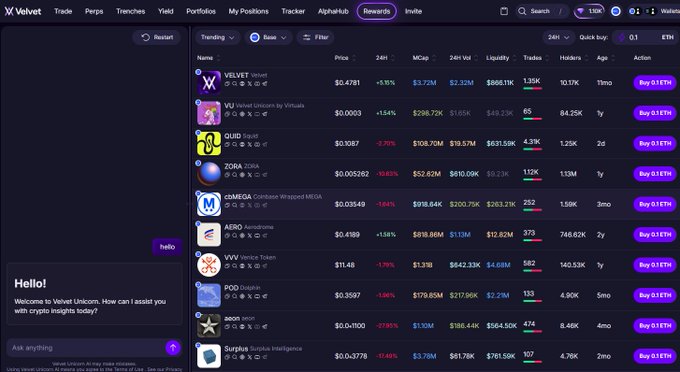This screenshot has height=372, width=680.
Task: Click the buy/sell ratio bar in the VELVET row
Action: pyautogui.click(x=533, y=88)
